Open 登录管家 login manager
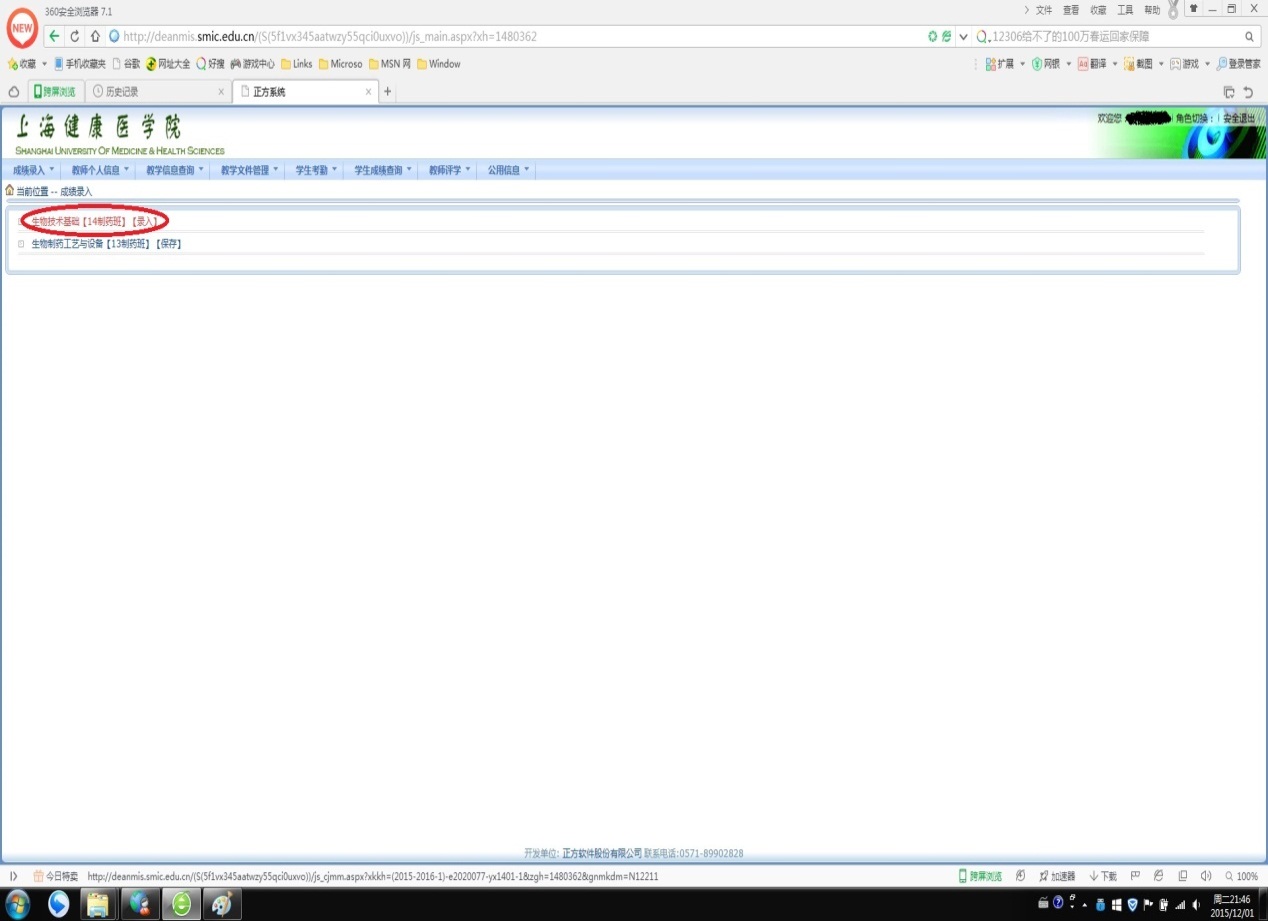The height and width of the screenshot is (921, 1268). click(1239, 64)
